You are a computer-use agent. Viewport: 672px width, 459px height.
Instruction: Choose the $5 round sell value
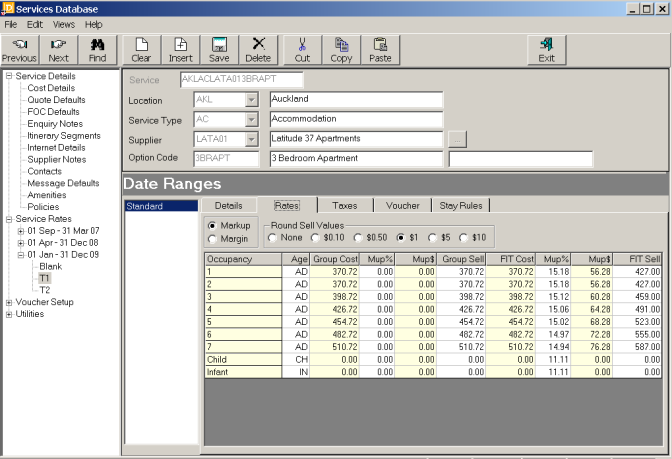pyautogui.click(x=433, y=237)
